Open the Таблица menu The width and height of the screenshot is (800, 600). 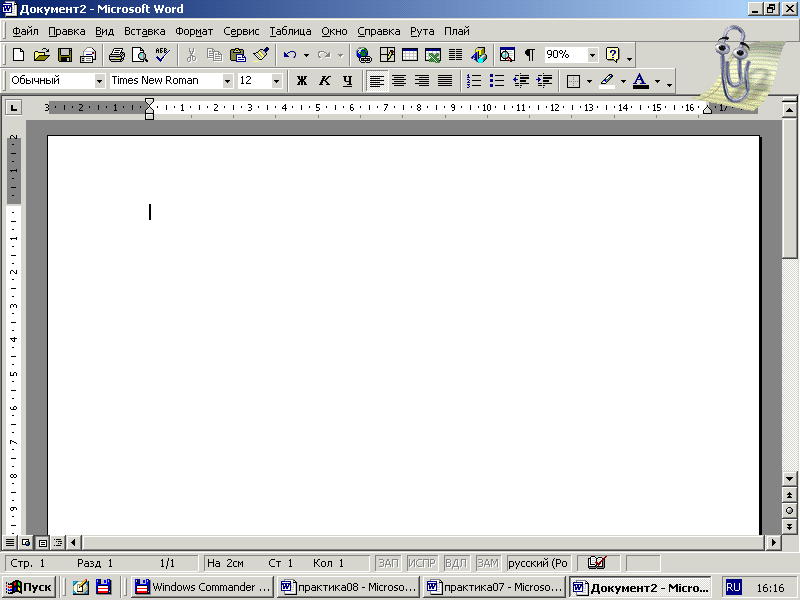pos(290,31)
